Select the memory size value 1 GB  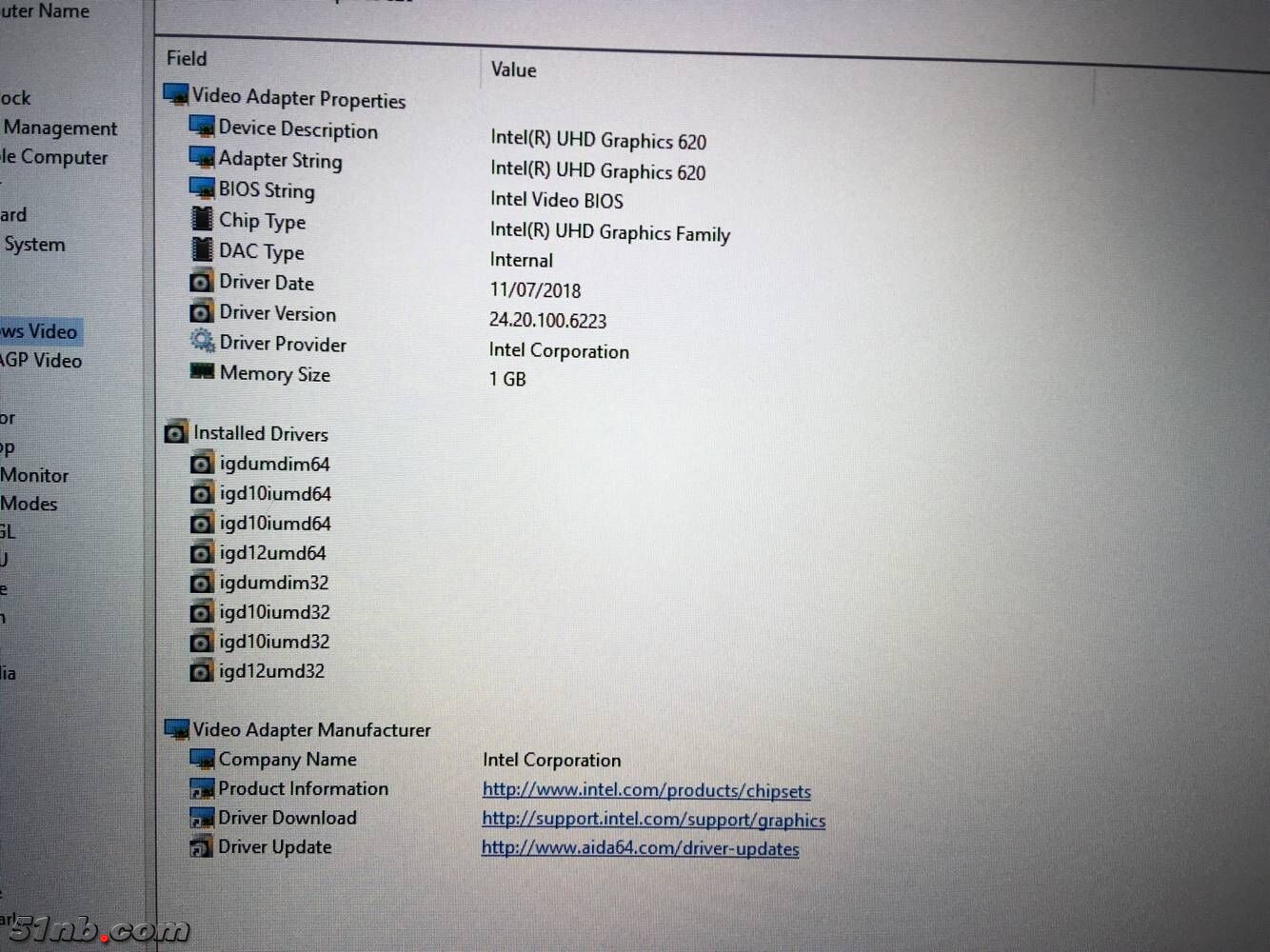point(507,379)
